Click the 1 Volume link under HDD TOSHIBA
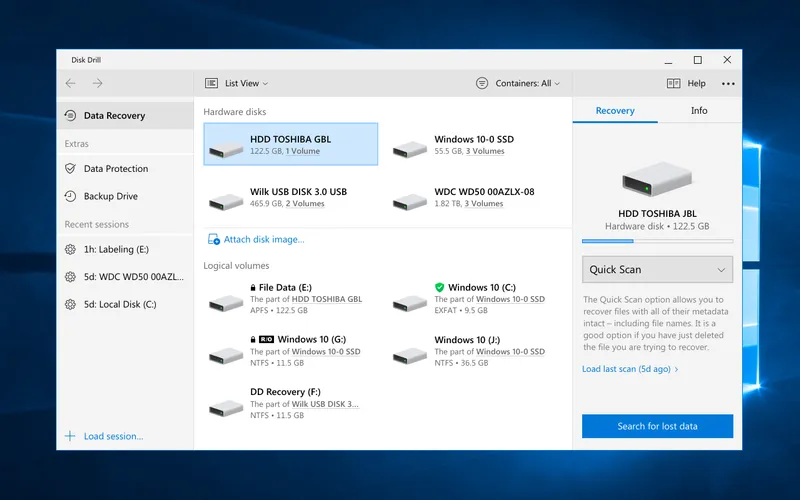The height and width of the screenshot is (500, 800). [303, 151]
